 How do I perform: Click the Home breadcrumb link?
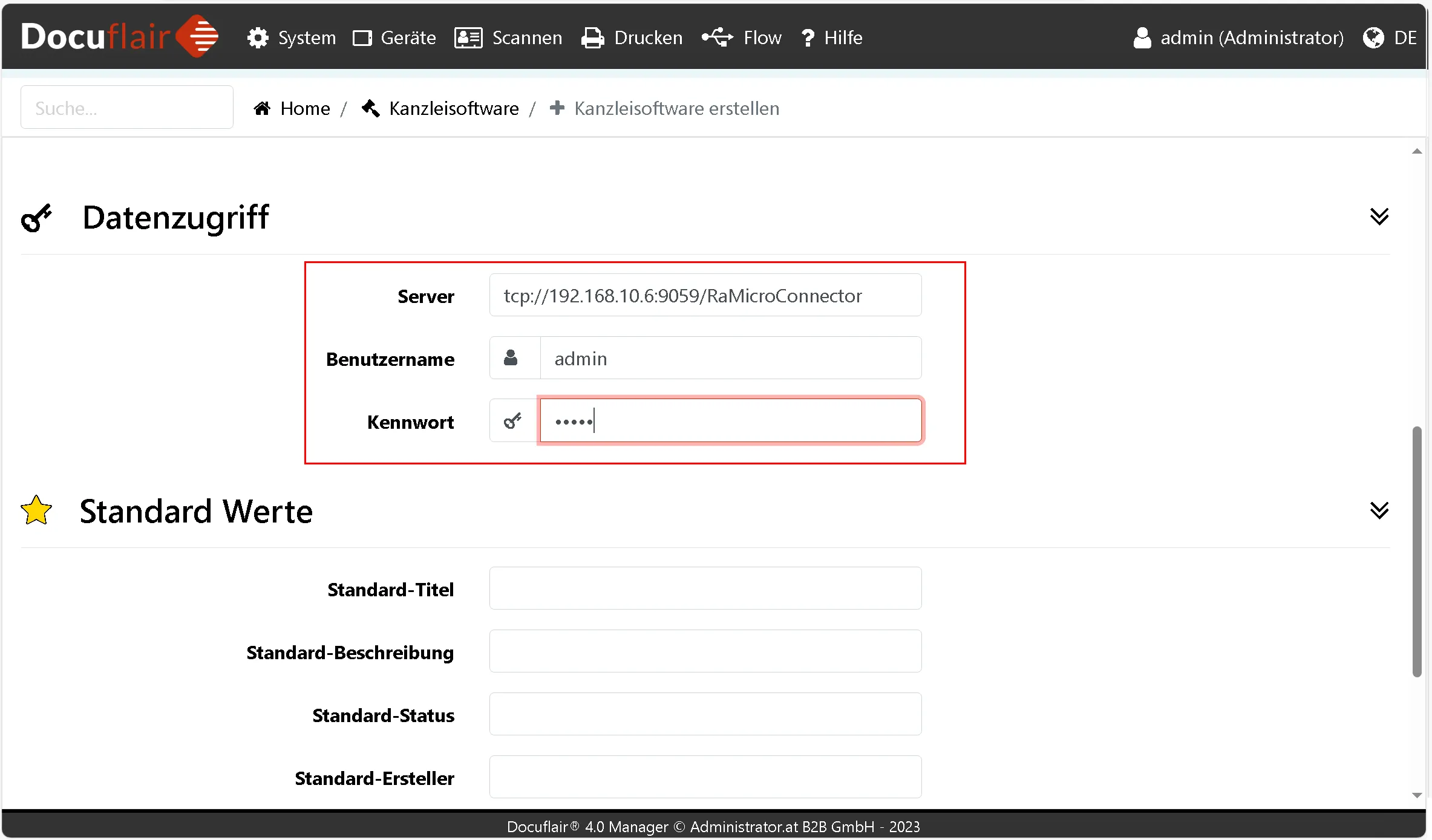tap(305, 108)
